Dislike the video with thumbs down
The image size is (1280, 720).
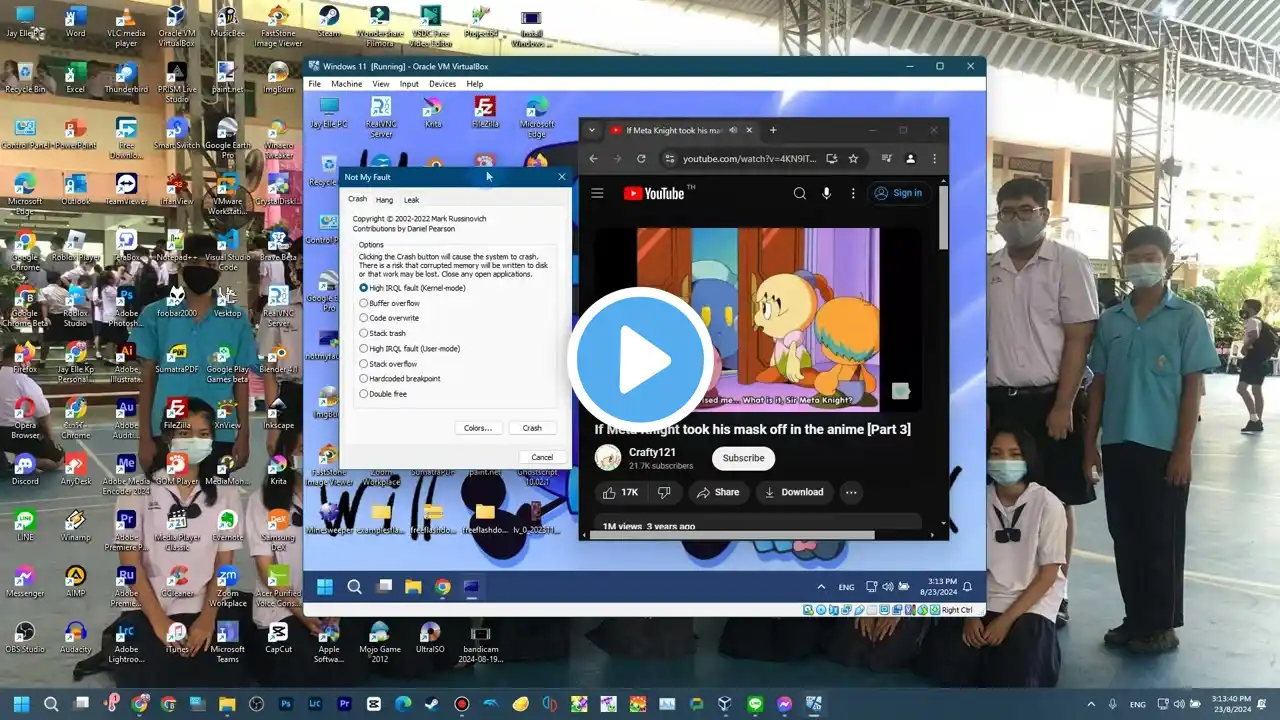[664, 492]
